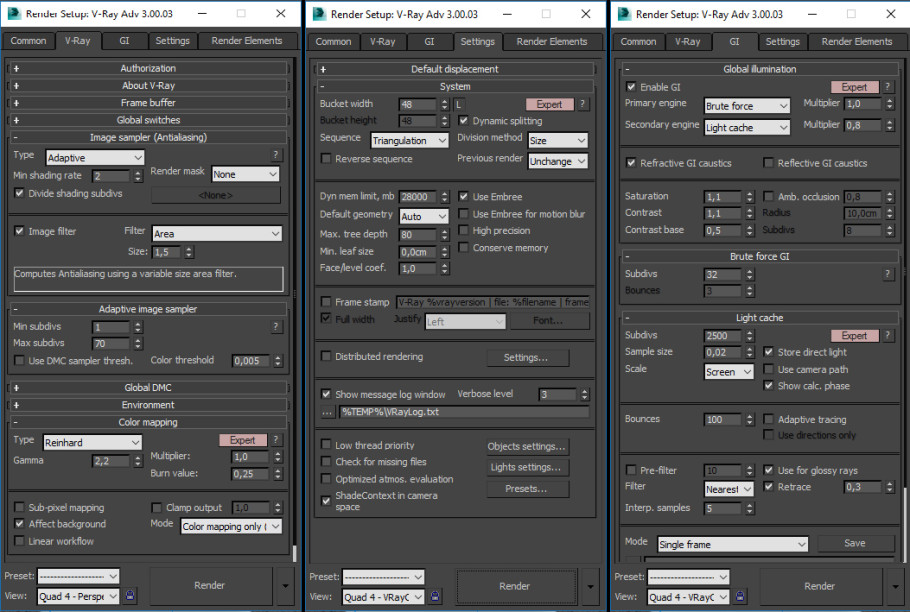Click the help question mark in the Global illumination rollout

pyautogui.click(x=887, y=86)
